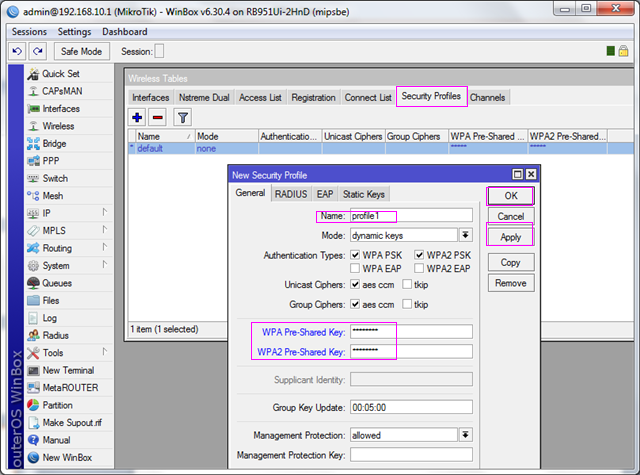Open the CAPsMAN menu icon

click(33, 91)
